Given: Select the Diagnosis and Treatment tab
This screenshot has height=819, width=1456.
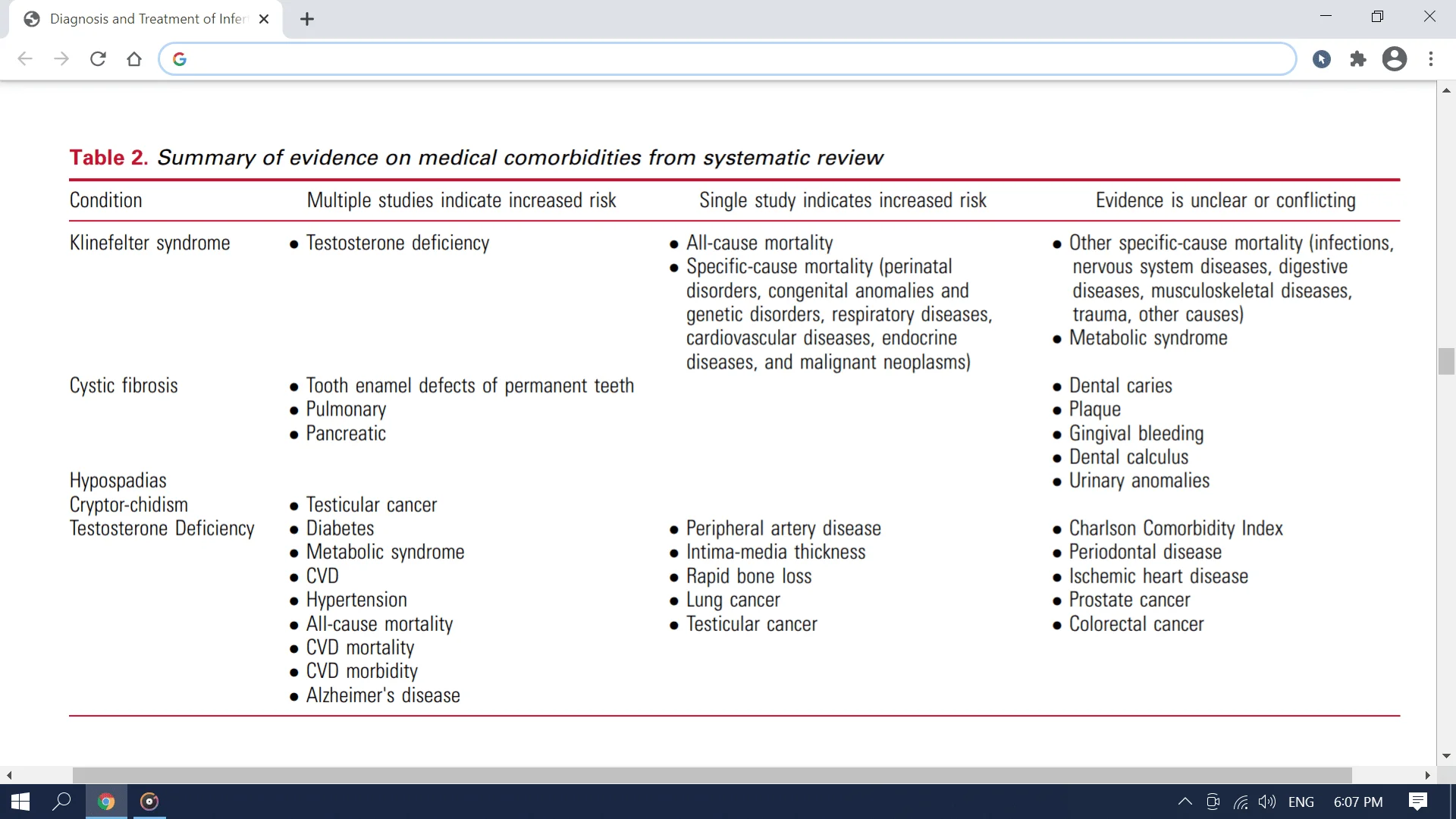Looking at the screenshot, I should point(146,19).
